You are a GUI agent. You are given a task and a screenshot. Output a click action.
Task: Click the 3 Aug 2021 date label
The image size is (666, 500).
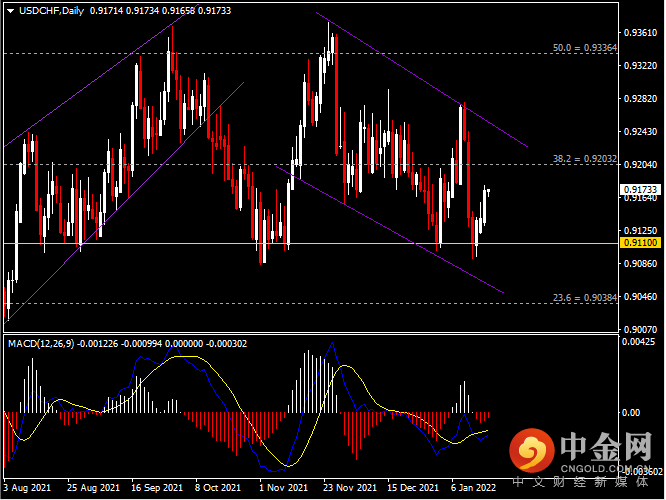[29, 488]
